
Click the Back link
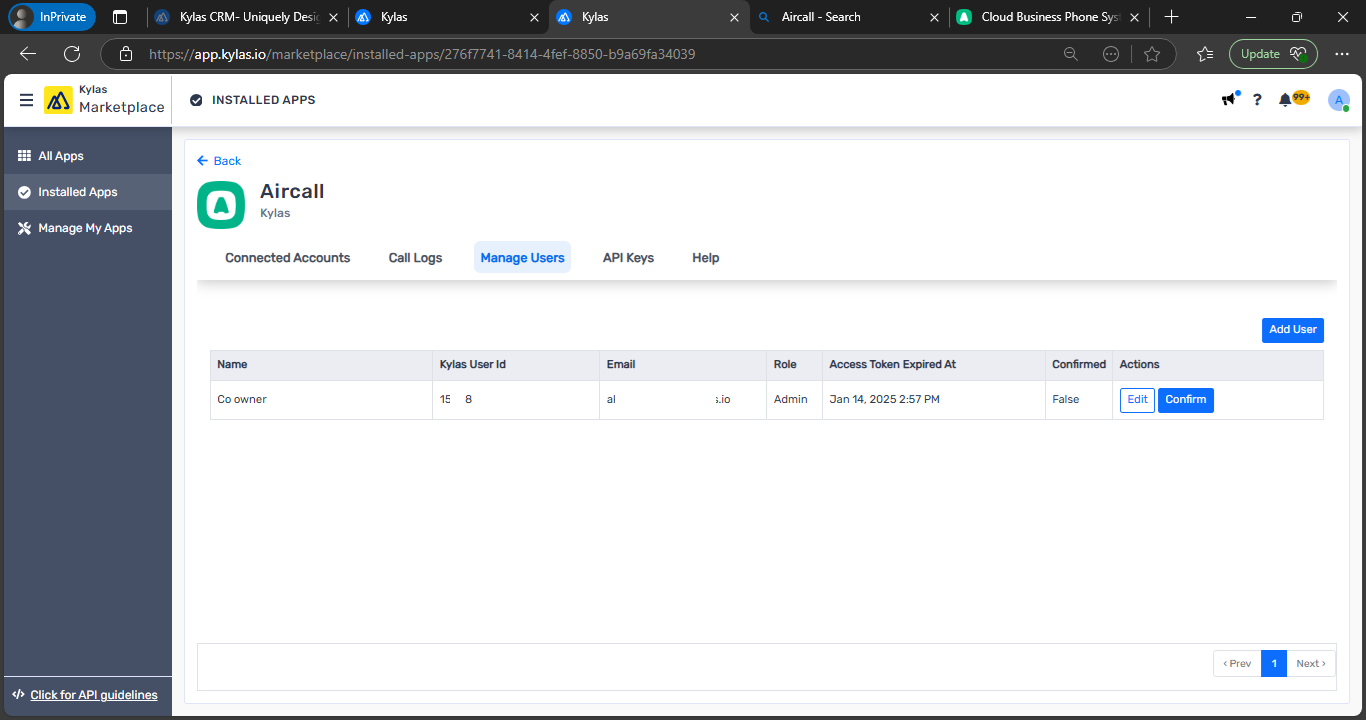pyautogui.click(x=219, y=161)
